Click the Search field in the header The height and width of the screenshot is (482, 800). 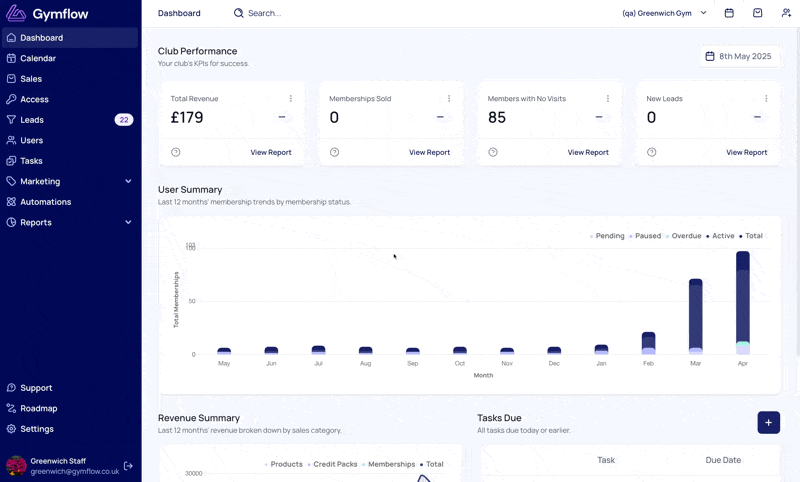[258, 13]
